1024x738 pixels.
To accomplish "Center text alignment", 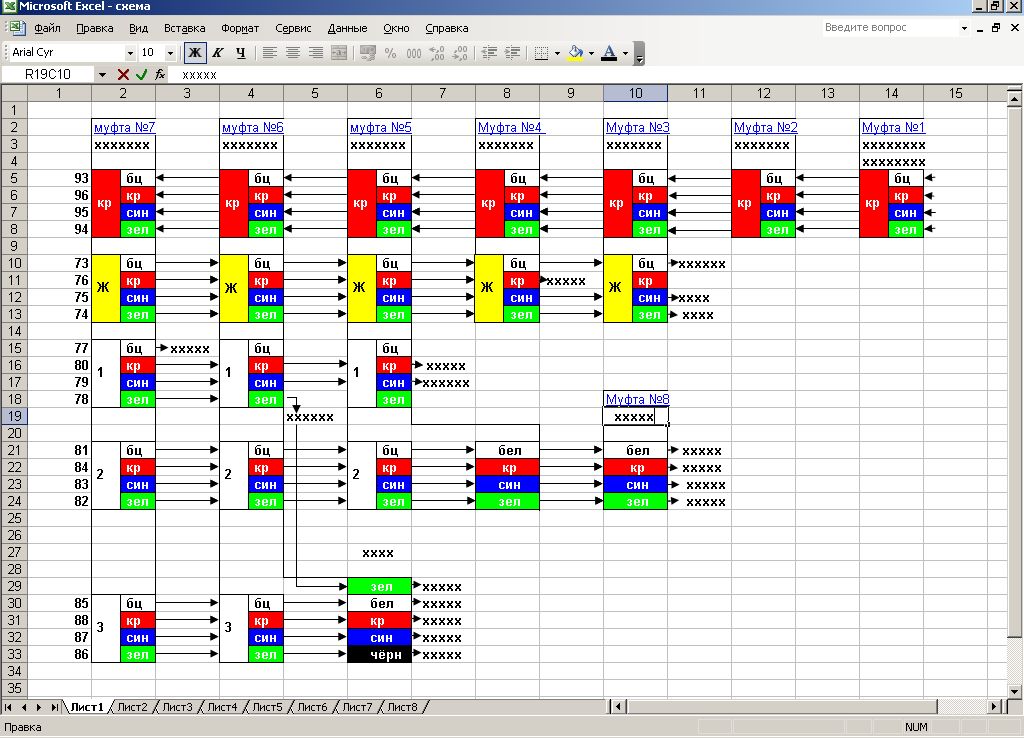I will 293,53.
